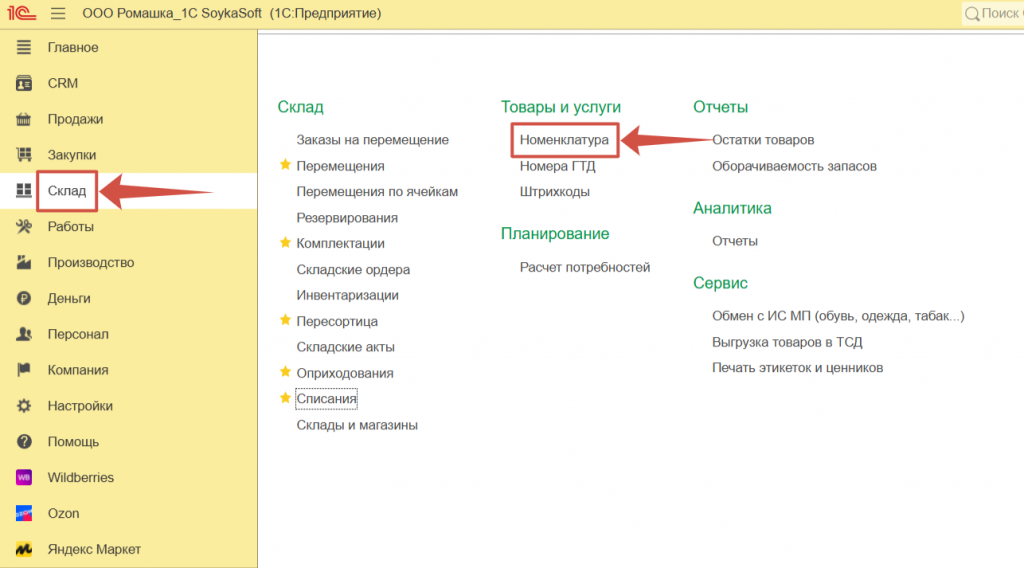The height and width of the screenshot is (568, 1024).
Task: Click the CRM section icon
Action: pos(24,83)
